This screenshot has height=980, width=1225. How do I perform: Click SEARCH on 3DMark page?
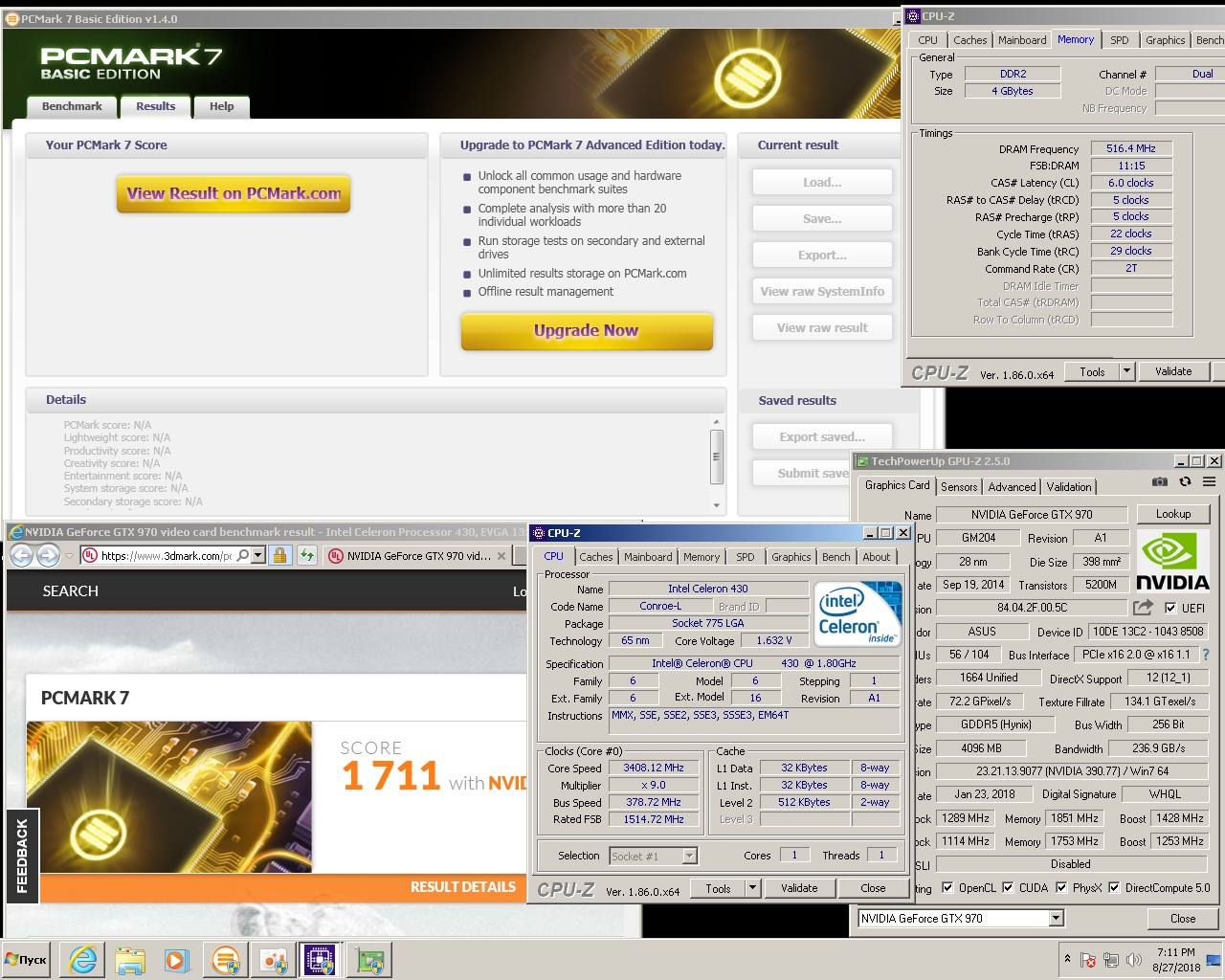pos(70,591)
